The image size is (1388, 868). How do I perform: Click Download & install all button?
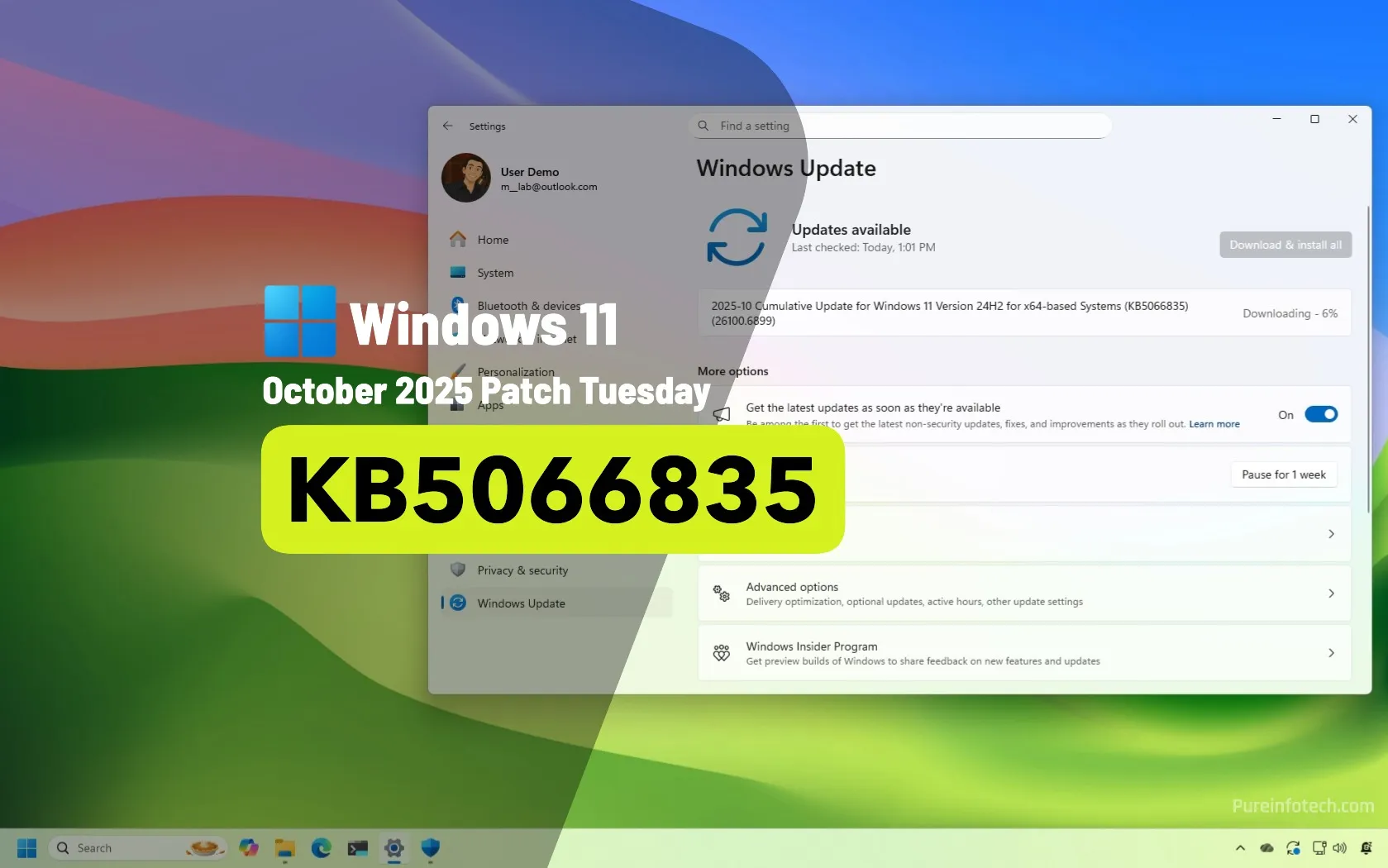[1285, 245]
